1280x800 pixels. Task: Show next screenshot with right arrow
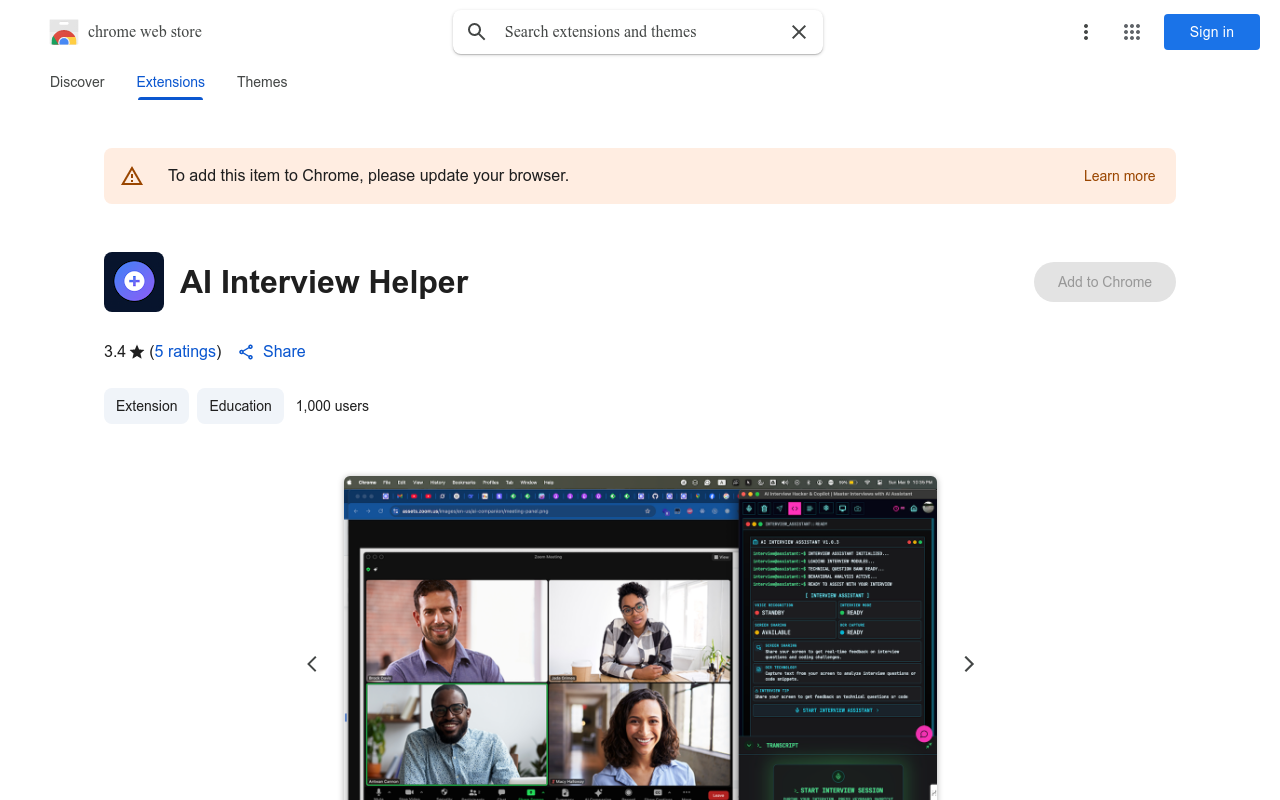tap(968, 664)
